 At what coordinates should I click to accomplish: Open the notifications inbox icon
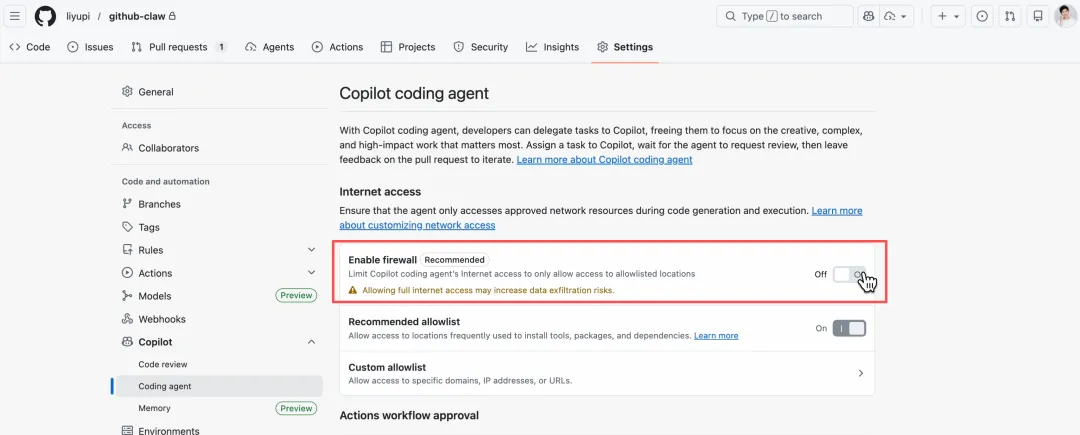1038,16
